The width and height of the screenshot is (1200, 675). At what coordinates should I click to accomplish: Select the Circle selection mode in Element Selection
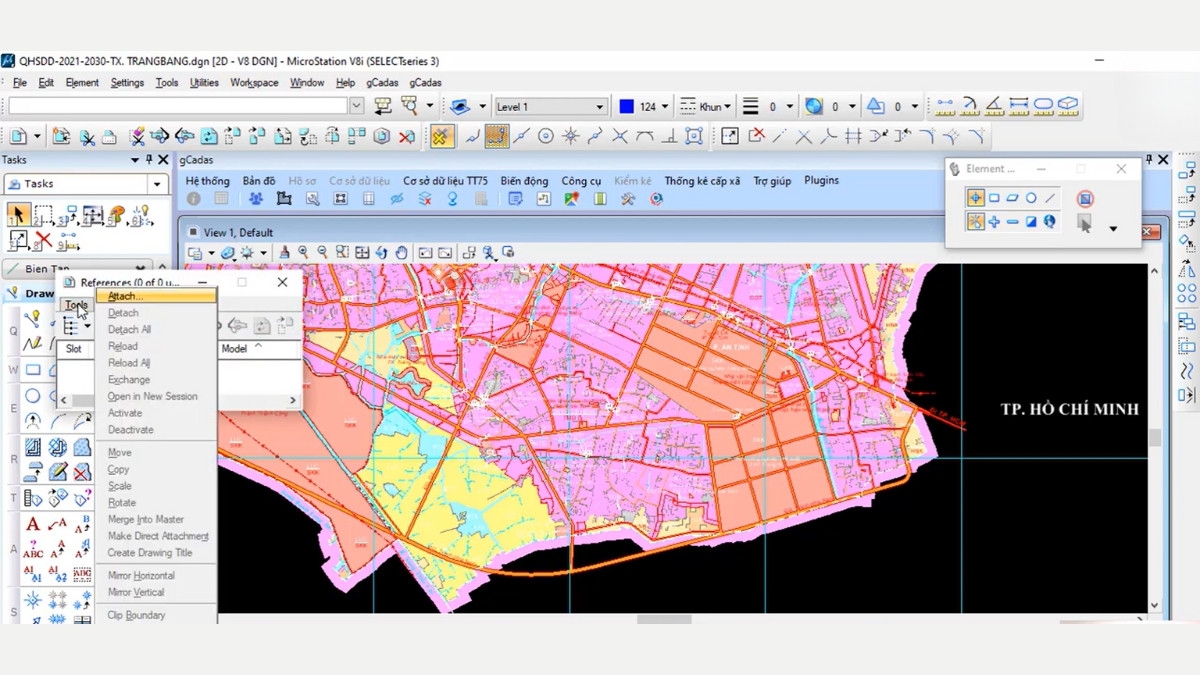pos(1031,198)
